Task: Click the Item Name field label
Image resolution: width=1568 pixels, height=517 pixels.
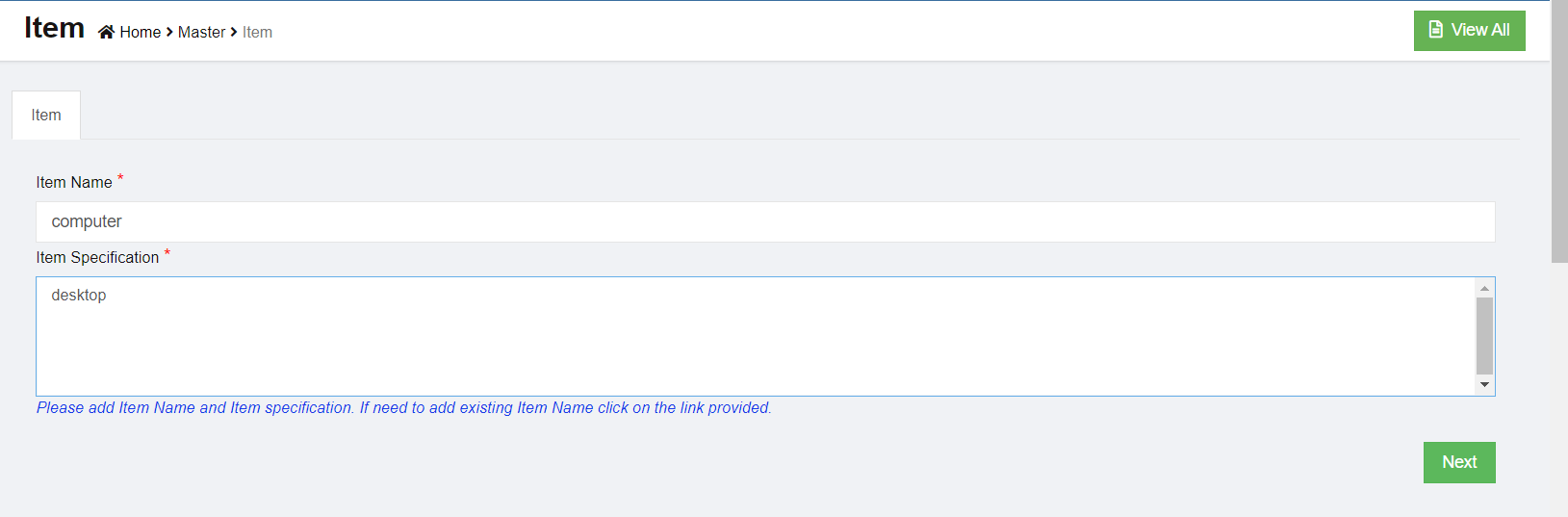Action: pyautogui.click(x=74, y=183)
